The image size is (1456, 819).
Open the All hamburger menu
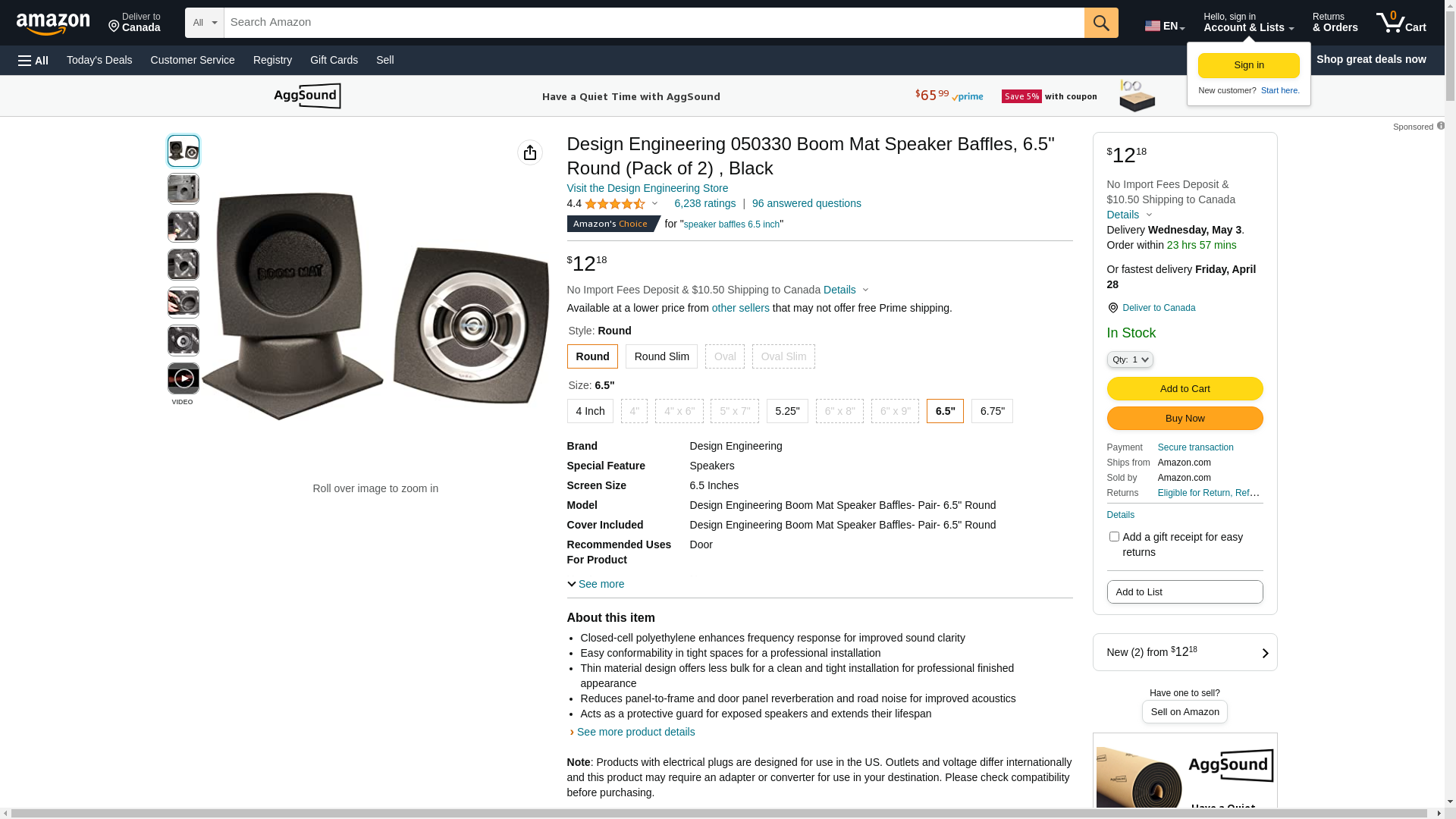[x=33, y=60]
